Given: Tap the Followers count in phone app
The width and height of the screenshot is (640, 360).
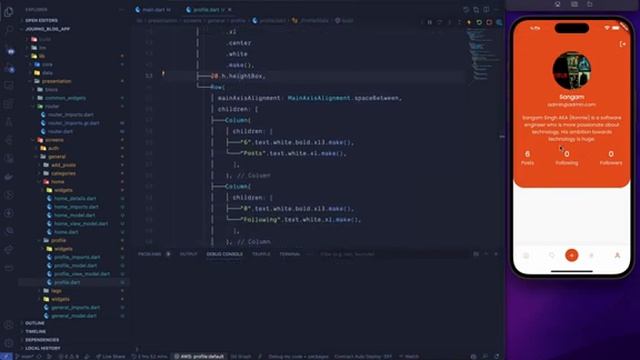Looking at the screenshot, I should pyautogui.click(x=611, y=158).
